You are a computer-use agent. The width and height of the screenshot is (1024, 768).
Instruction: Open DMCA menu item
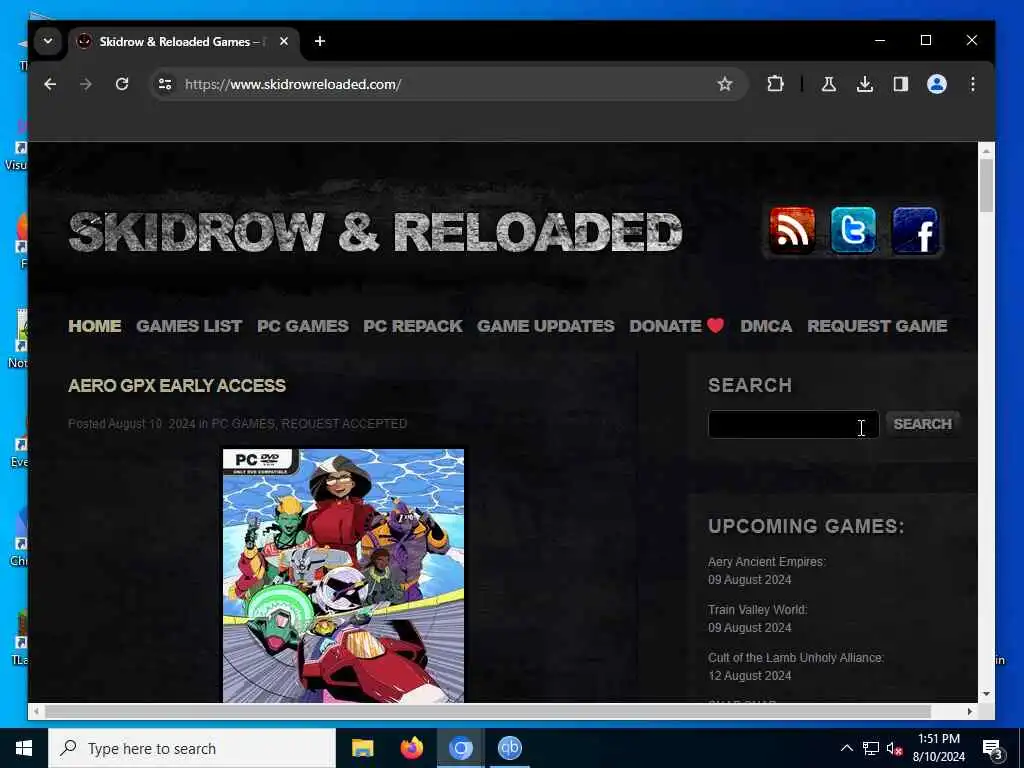tap(766, 326)
